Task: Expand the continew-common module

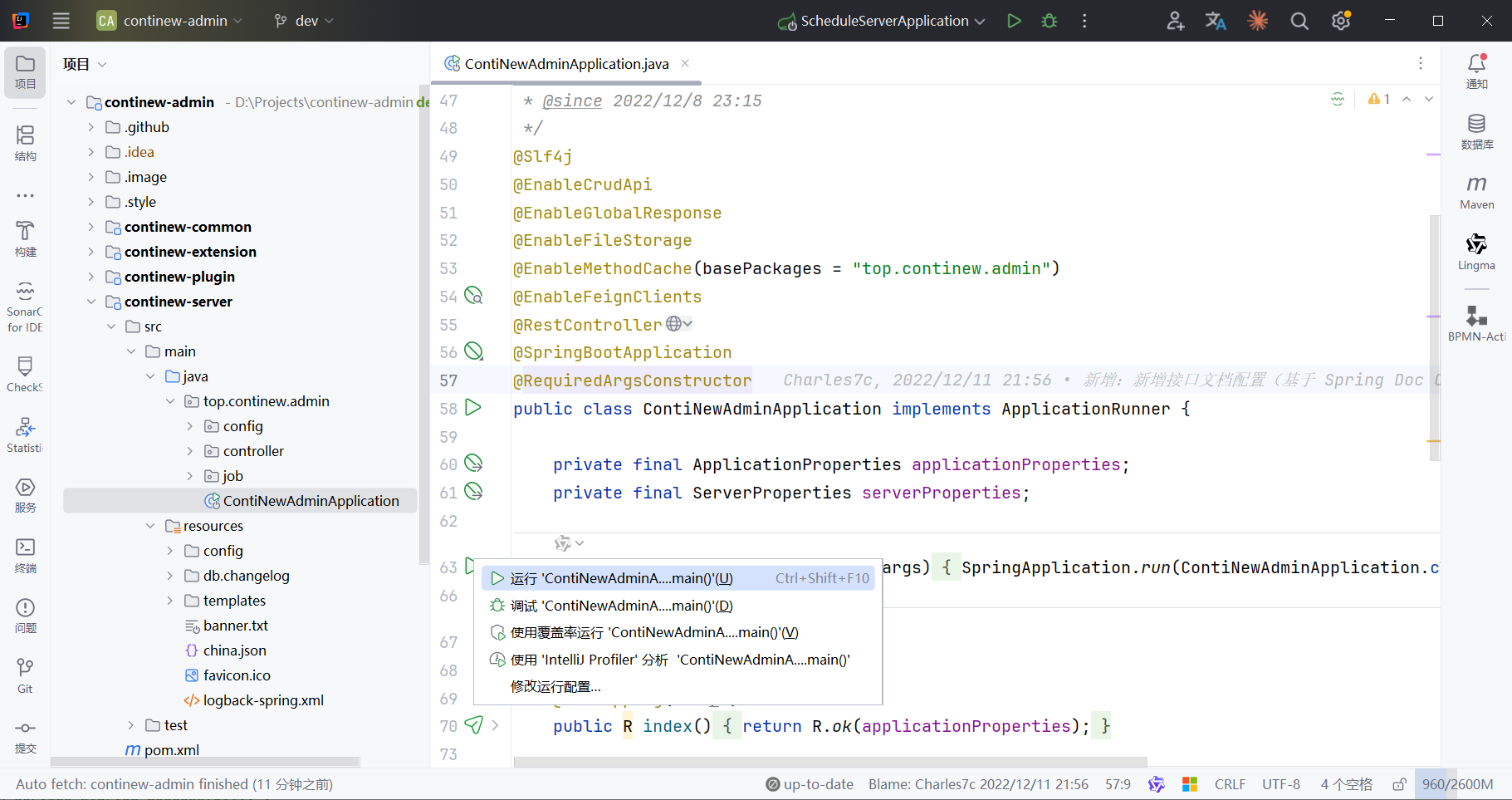Action: (91, 227)
